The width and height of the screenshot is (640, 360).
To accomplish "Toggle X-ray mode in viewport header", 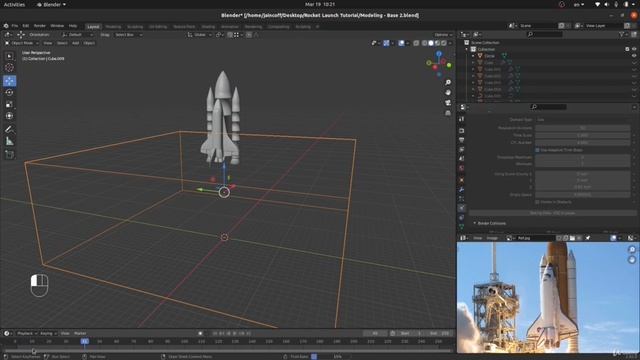I will pyautogui.click(x=416, y=43).
